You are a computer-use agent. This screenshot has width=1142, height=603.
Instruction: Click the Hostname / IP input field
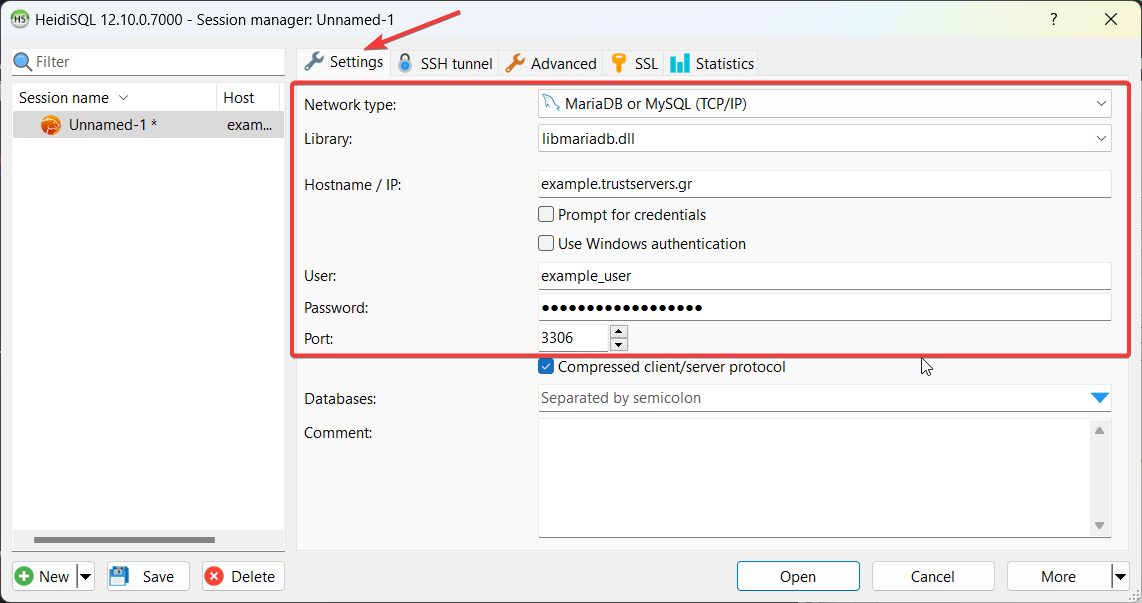point(824,184)
